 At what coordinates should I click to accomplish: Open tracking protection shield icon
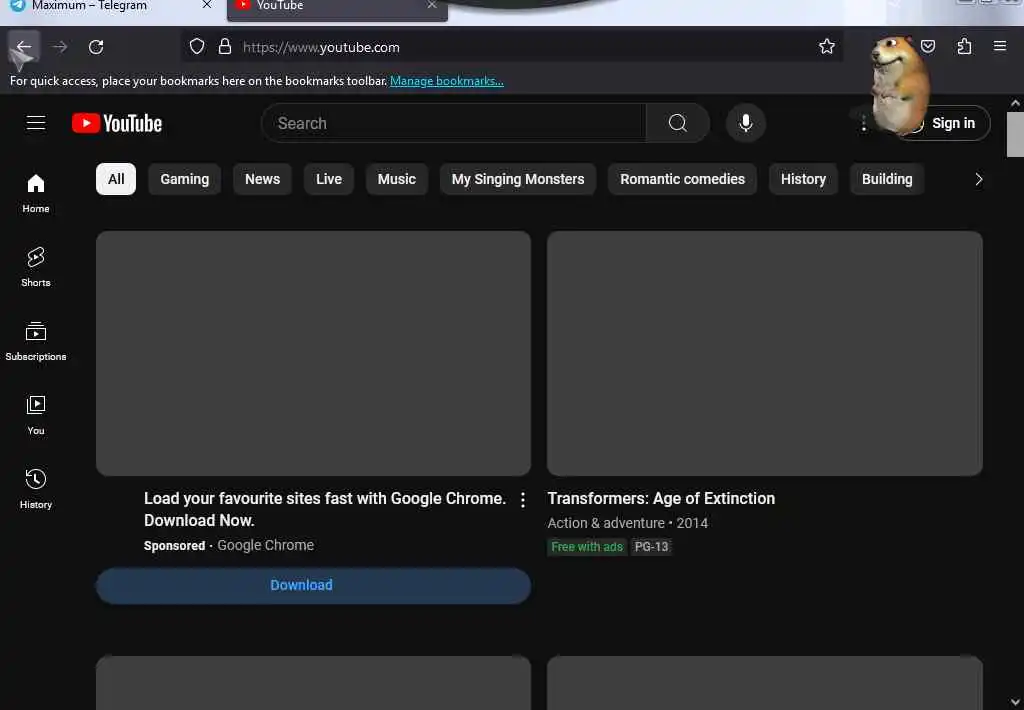pos(197,46)
